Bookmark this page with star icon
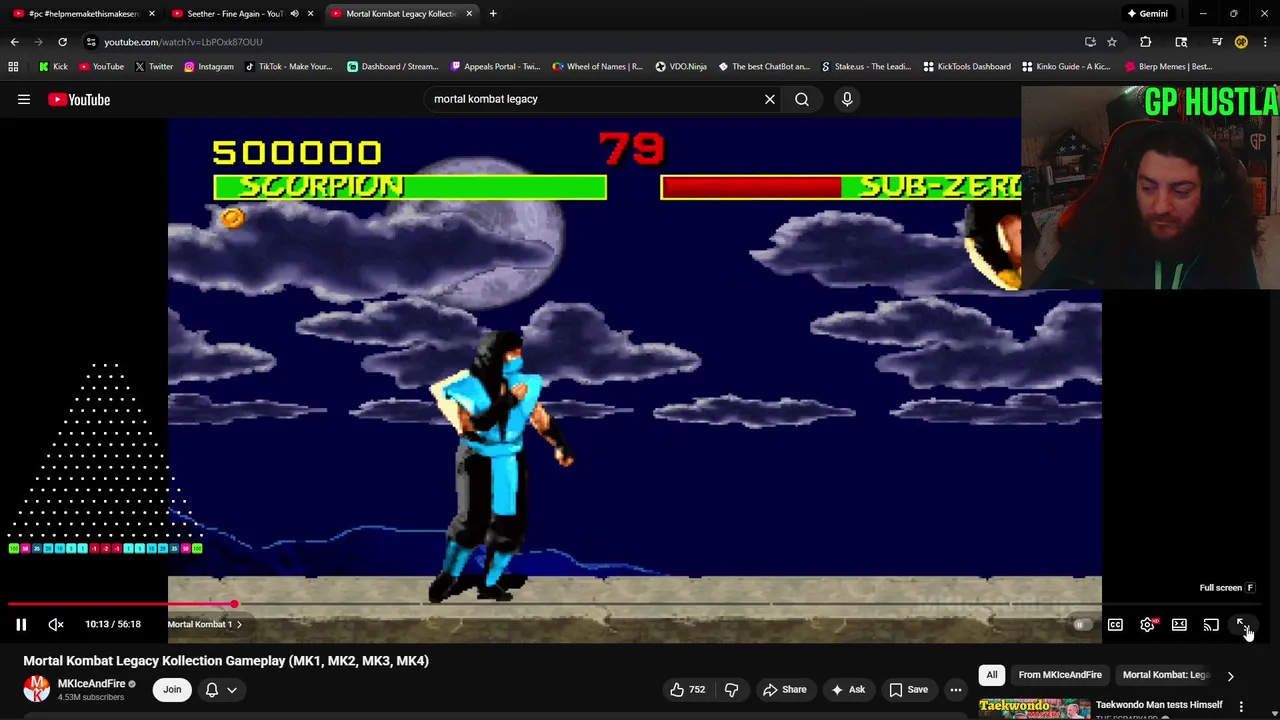The width and height of the screenshot is (1280, 720). [1111, 42]
